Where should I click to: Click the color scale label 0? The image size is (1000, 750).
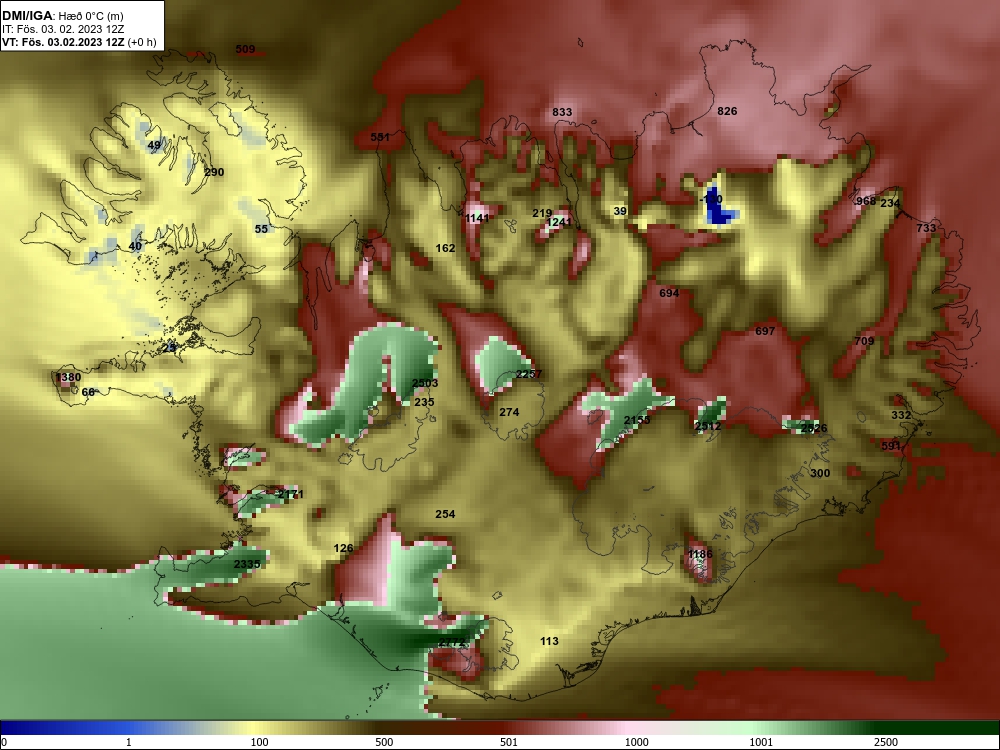click(5, 742)
